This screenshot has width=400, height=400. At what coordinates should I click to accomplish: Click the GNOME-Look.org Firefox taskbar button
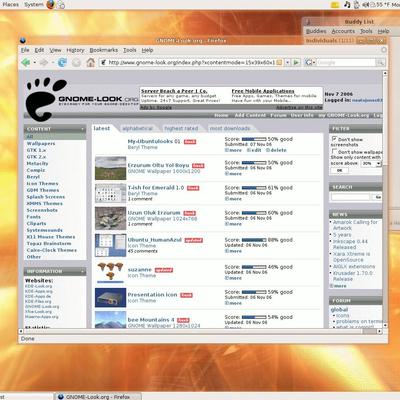click(x=98, y=397)
